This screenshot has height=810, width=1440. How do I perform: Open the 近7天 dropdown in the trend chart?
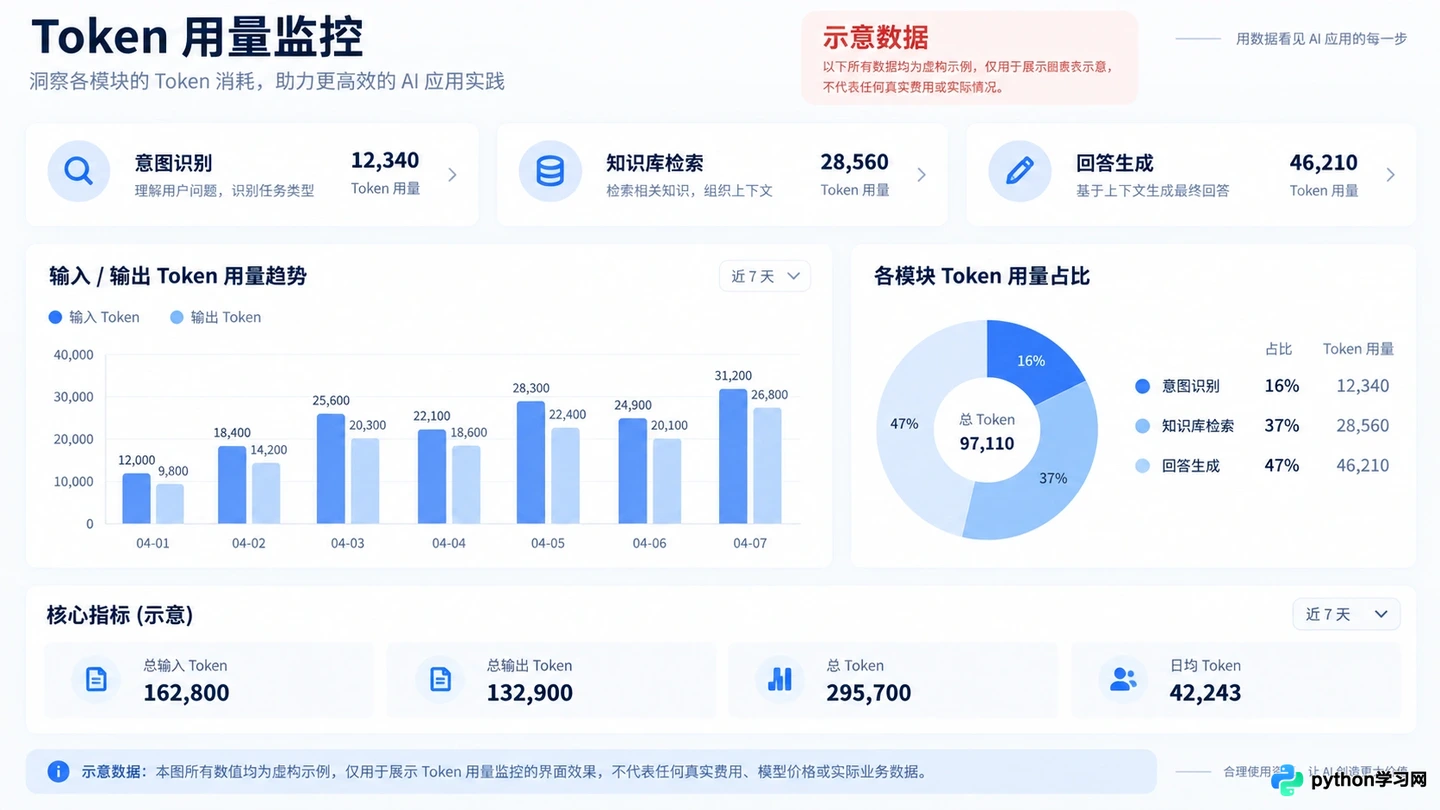pos(765,276)
